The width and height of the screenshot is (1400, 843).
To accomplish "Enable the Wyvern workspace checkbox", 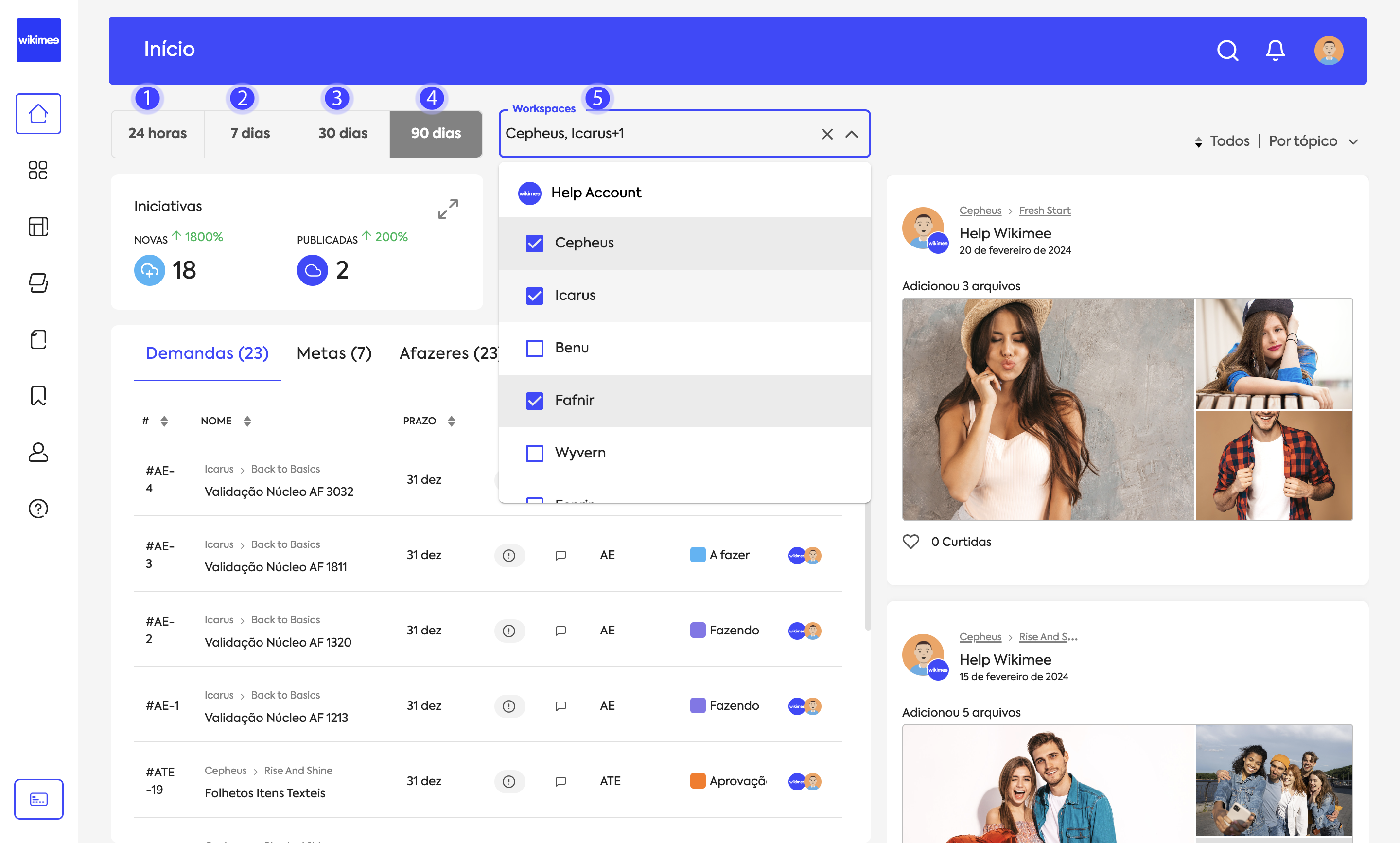I will (534, 453).
